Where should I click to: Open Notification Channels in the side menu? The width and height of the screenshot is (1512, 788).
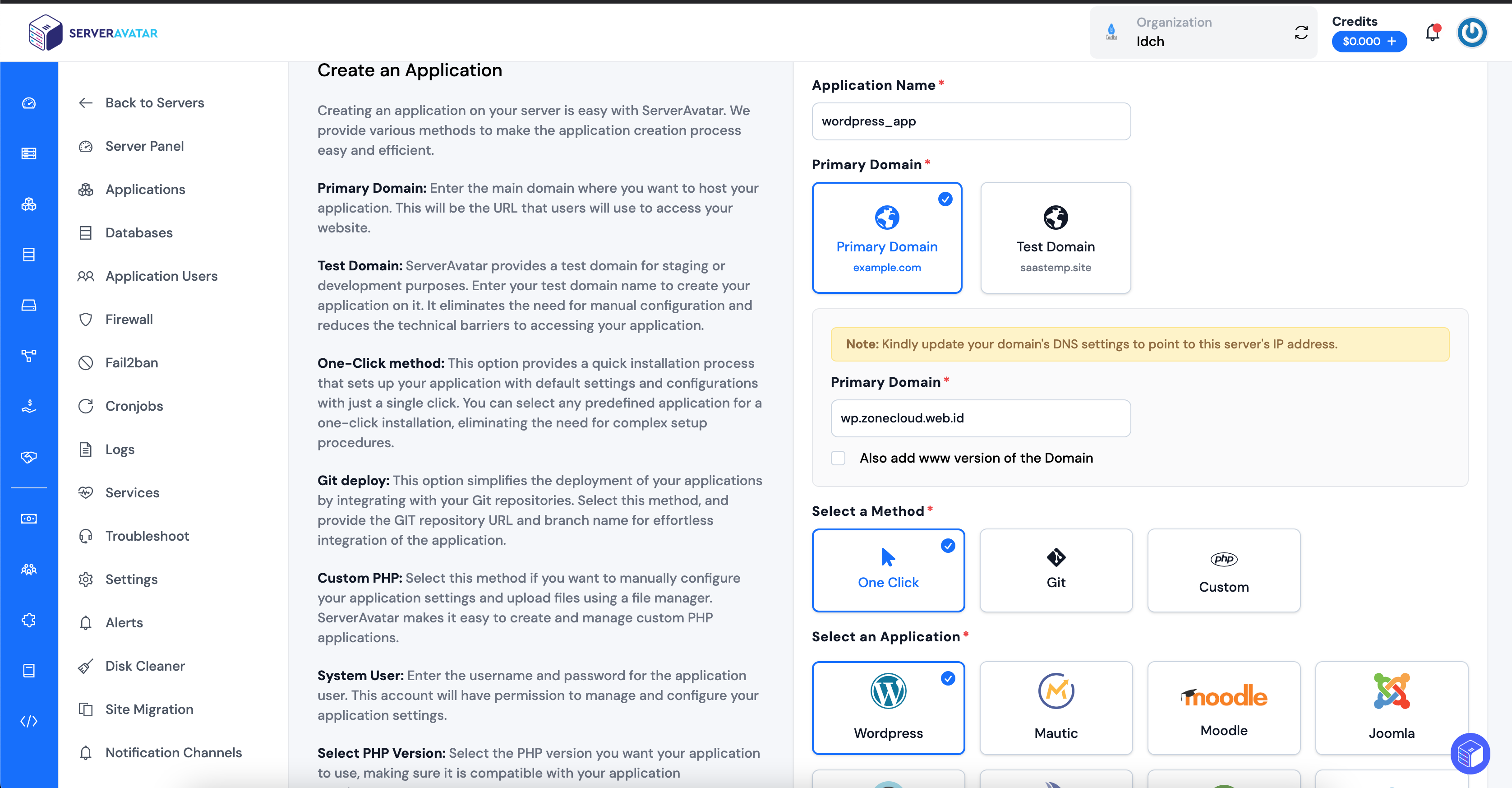(160, 753)
